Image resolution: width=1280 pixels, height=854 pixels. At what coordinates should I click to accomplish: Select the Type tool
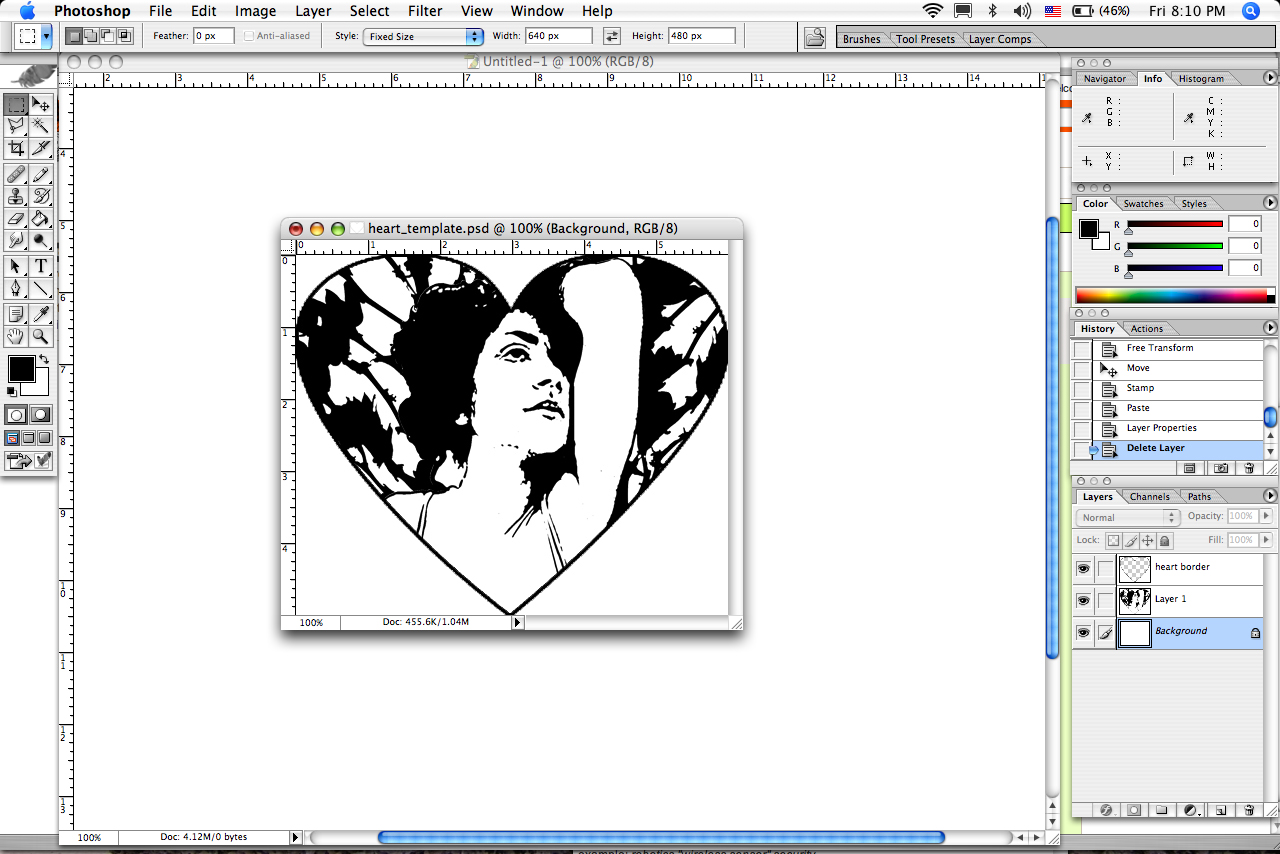point(41,266)
